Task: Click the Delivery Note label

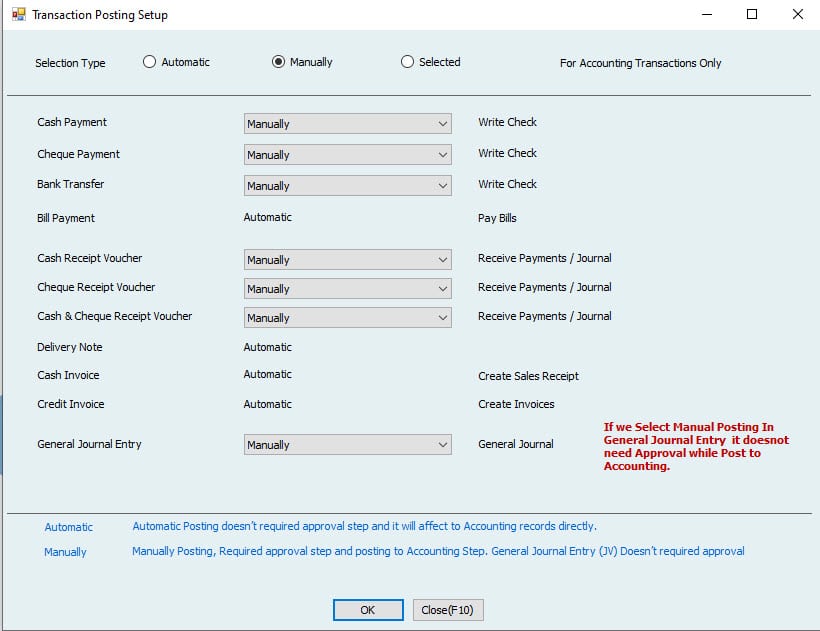Action: (70, 347)
